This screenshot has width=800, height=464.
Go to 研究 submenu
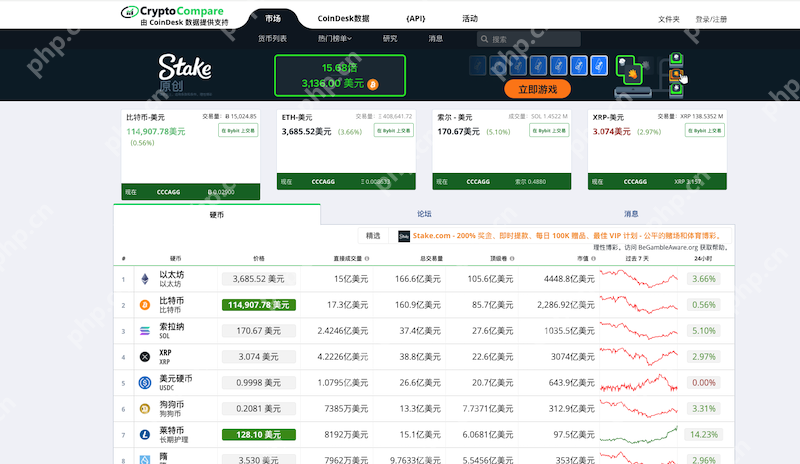390,39
